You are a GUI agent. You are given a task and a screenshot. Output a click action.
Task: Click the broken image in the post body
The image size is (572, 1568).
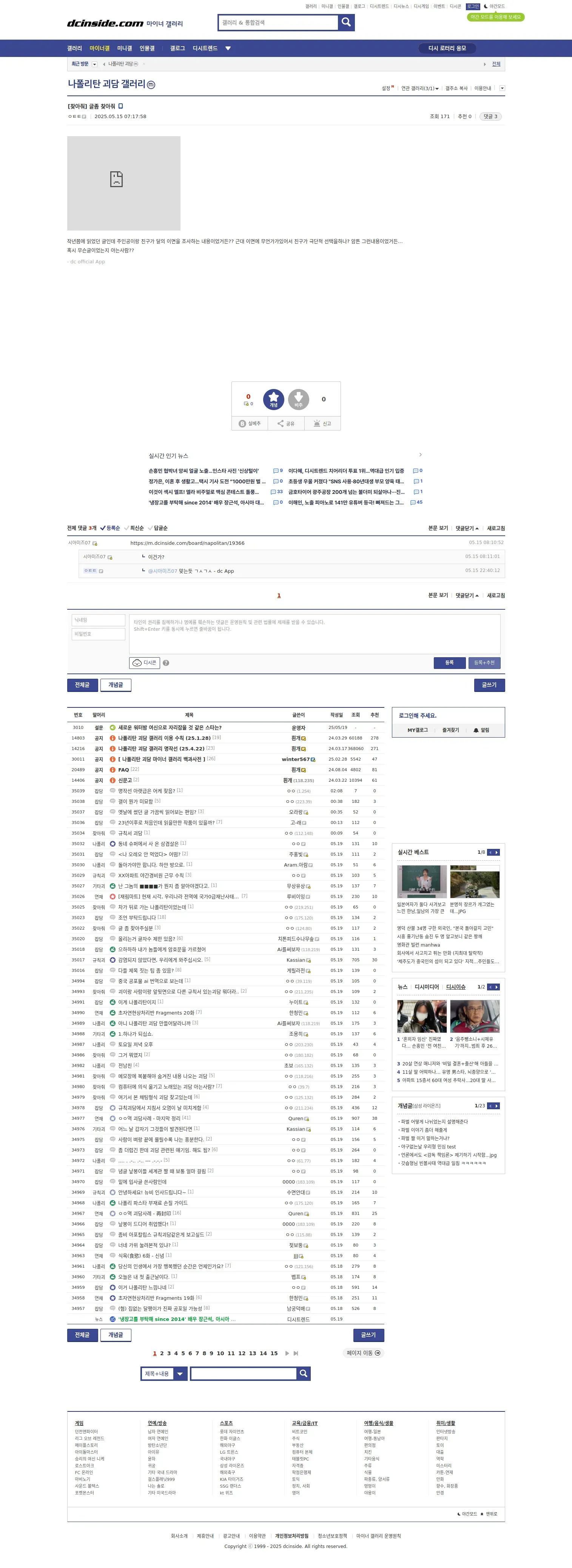124,183
